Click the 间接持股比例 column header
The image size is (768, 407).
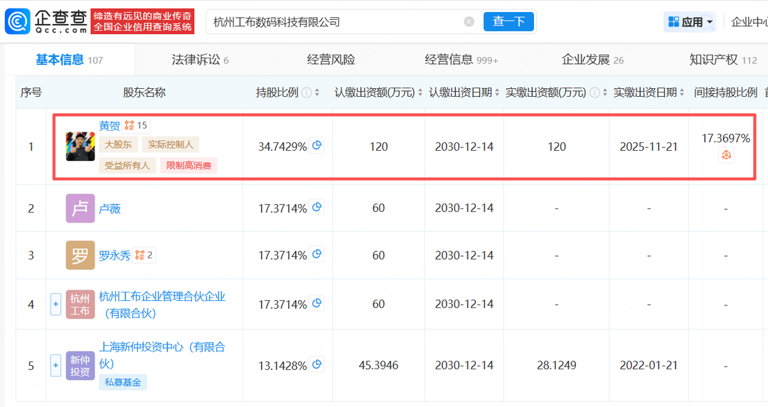click(x=726, y=93)
